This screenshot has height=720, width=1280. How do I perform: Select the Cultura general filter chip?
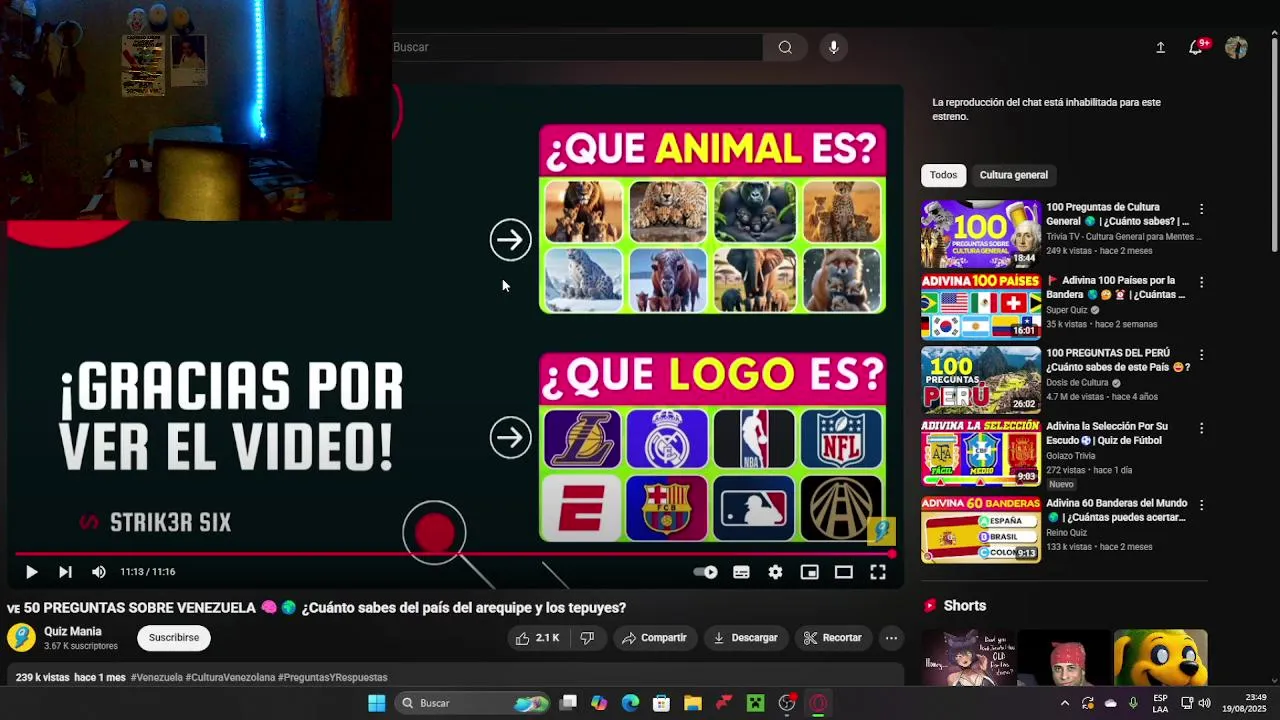(x=1013, y=175)
